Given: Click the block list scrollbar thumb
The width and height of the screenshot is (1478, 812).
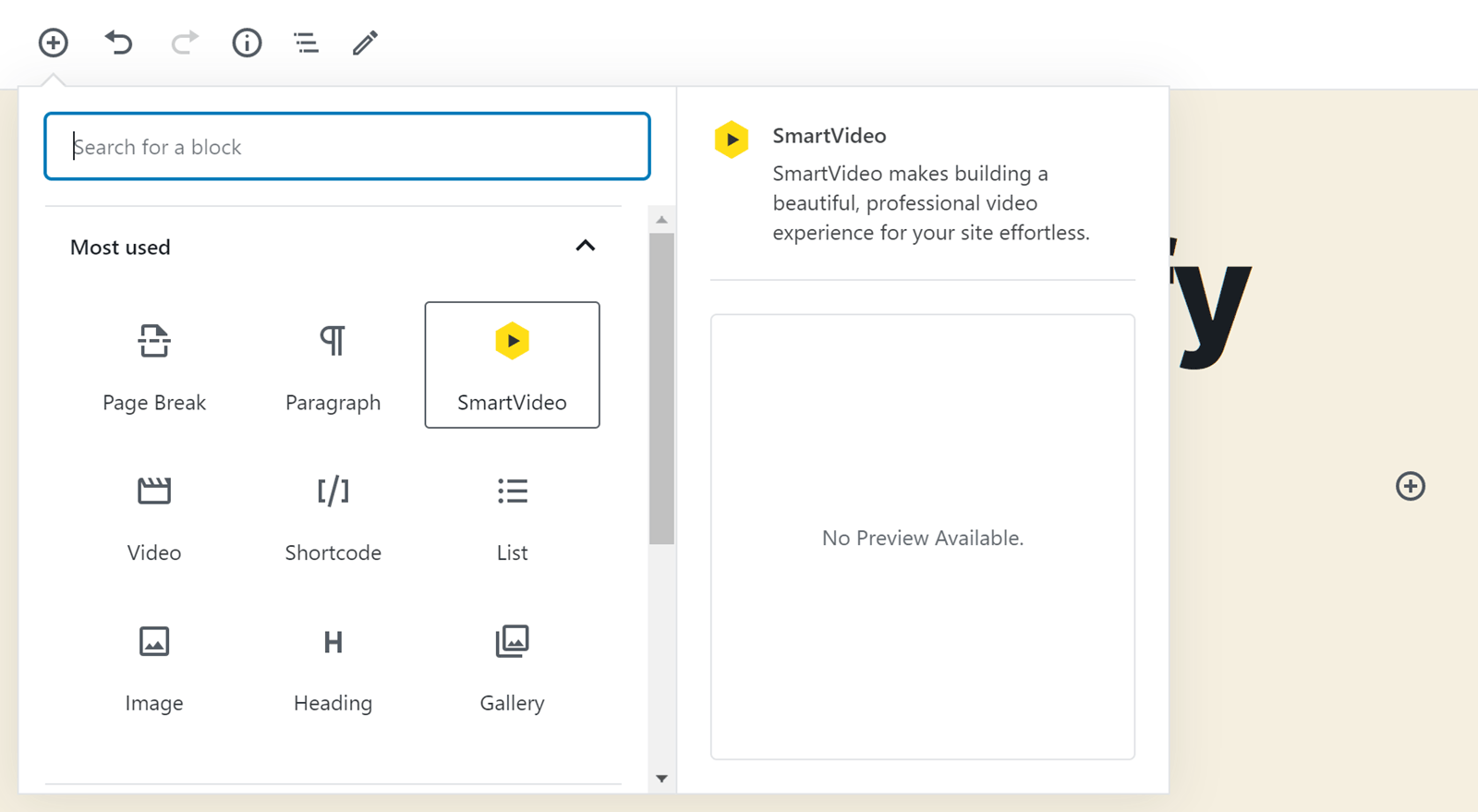Looking at the screenshot, I should coord(661,389).
